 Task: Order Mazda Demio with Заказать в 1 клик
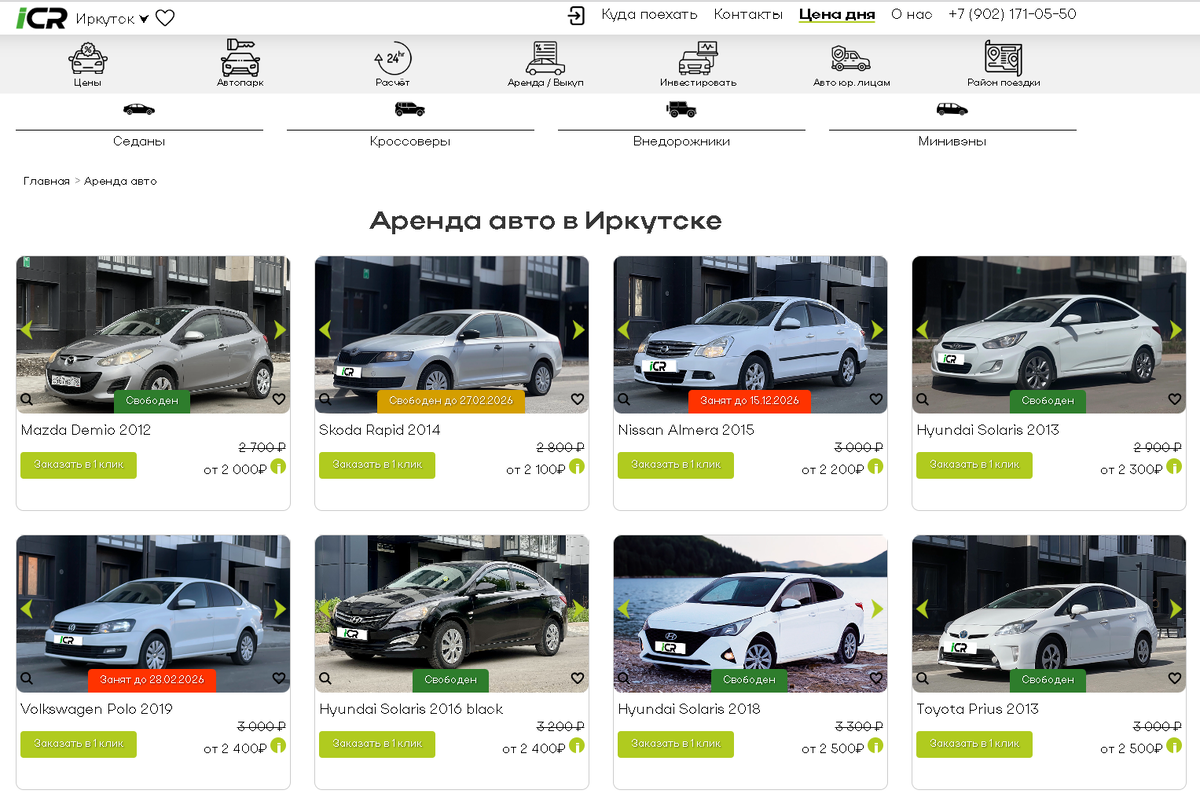(78, 465)
